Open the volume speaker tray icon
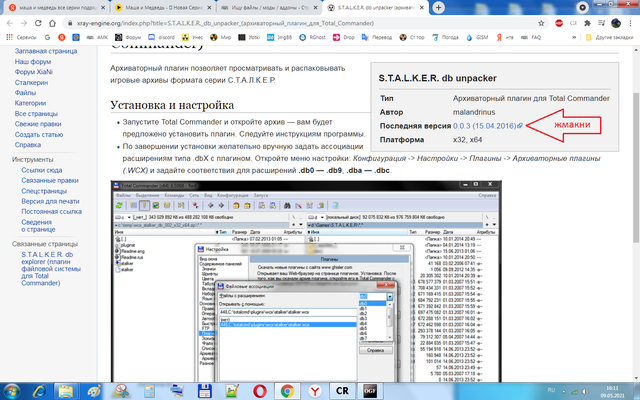This screenshot has height=400, width=640. 585,391
